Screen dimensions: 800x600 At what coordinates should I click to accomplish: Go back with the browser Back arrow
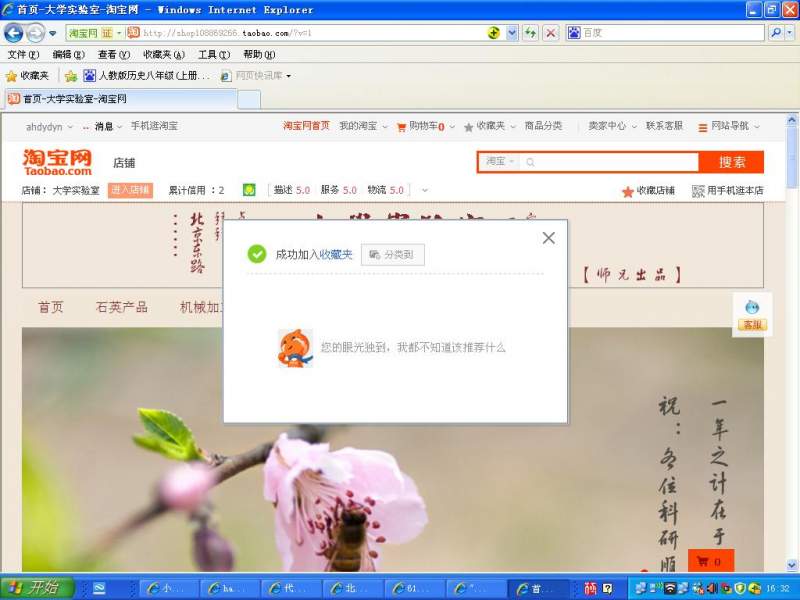coord(13,33)
